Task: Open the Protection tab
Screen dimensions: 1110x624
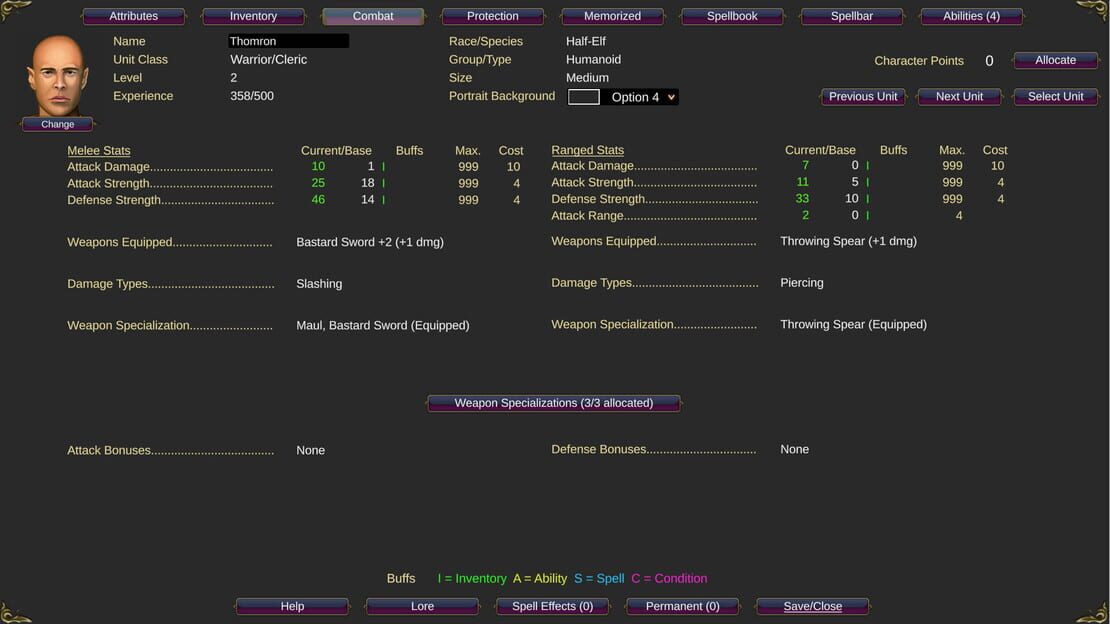Action: (492, 16)
